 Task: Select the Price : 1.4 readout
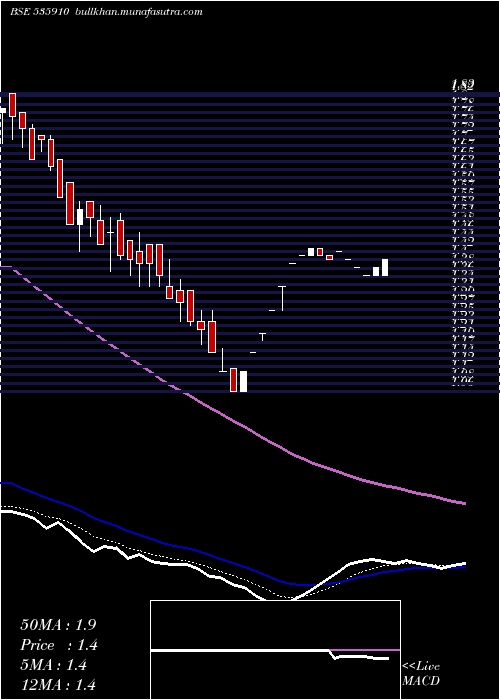(59, 645)
